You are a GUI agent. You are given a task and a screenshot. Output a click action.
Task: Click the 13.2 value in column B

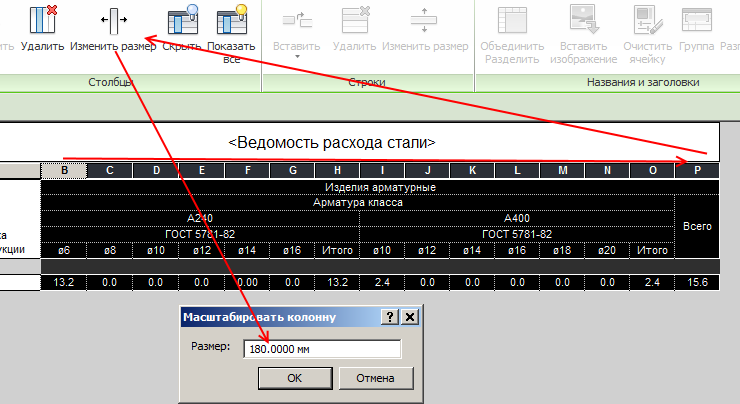64,282
